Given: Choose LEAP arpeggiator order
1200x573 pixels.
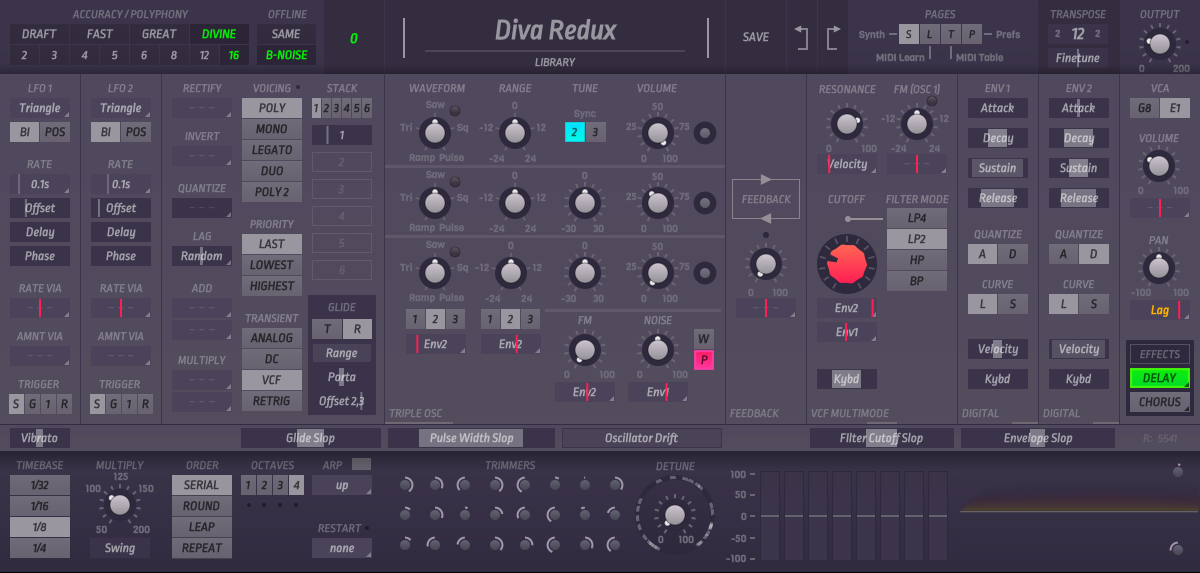Looking at the screenshot, I should (x=202, y=527).
